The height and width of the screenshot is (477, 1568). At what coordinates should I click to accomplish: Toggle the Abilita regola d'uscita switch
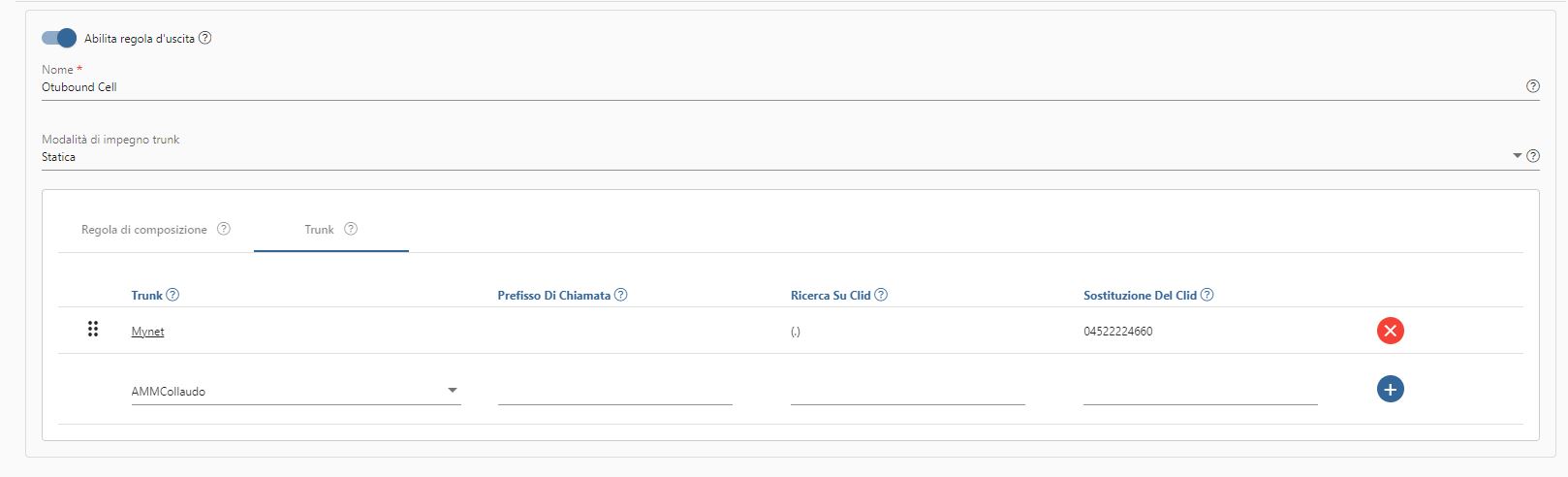click(x=59, y=38)
